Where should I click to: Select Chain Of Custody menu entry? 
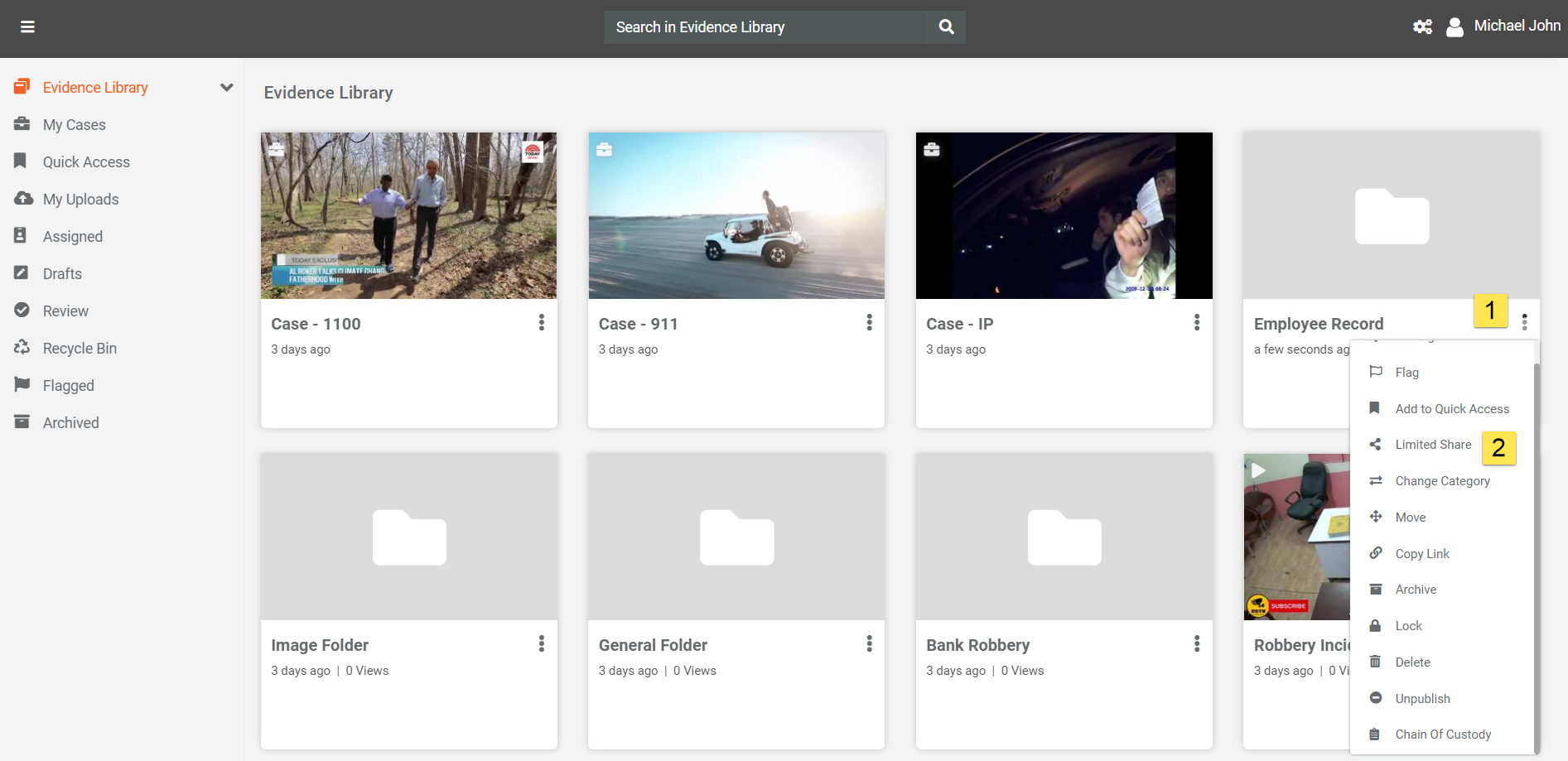(x=1442, y=735)
